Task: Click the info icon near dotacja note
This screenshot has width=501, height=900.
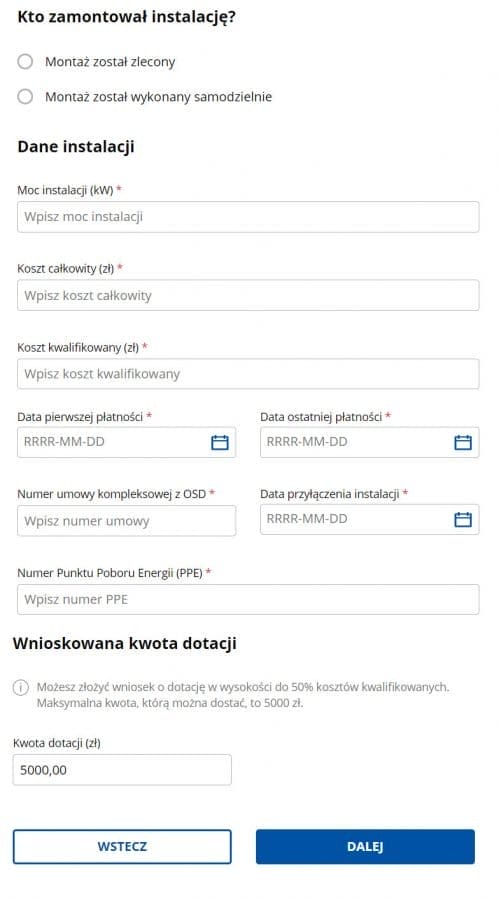Action: click(21, 687)
